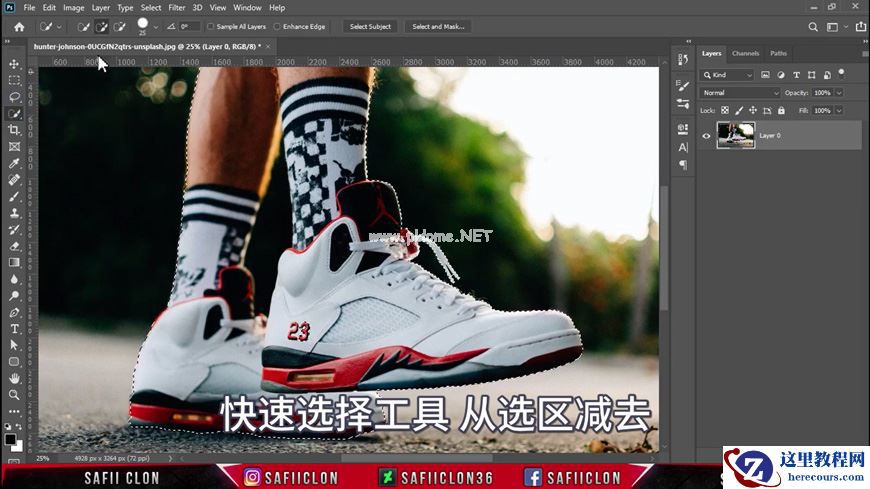The width and height of the screenshot is (870, 489).
Task: Select the History Brush tool
Action: (14, 229)
